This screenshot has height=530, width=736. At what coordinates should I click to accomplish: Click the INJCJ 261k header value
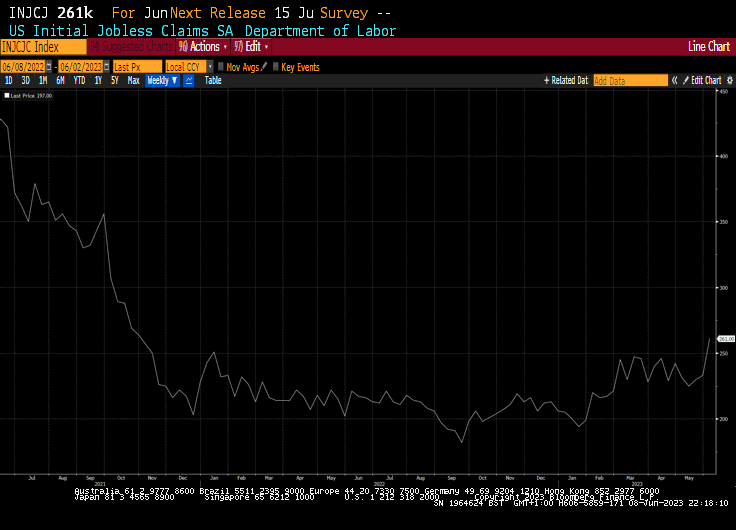point(51,13)
